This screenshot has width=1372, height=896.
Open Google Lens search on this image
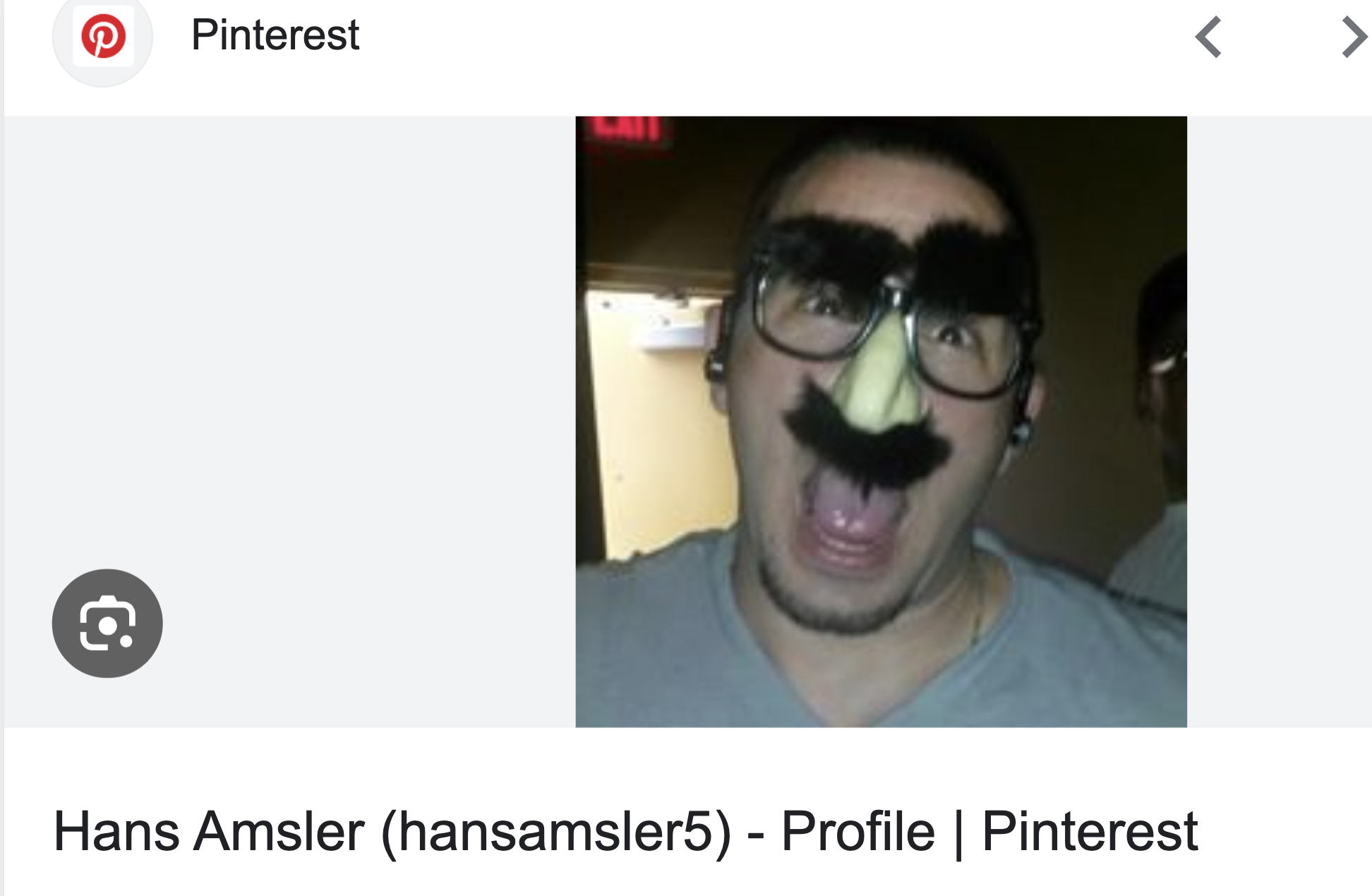(x=107, y=624)
